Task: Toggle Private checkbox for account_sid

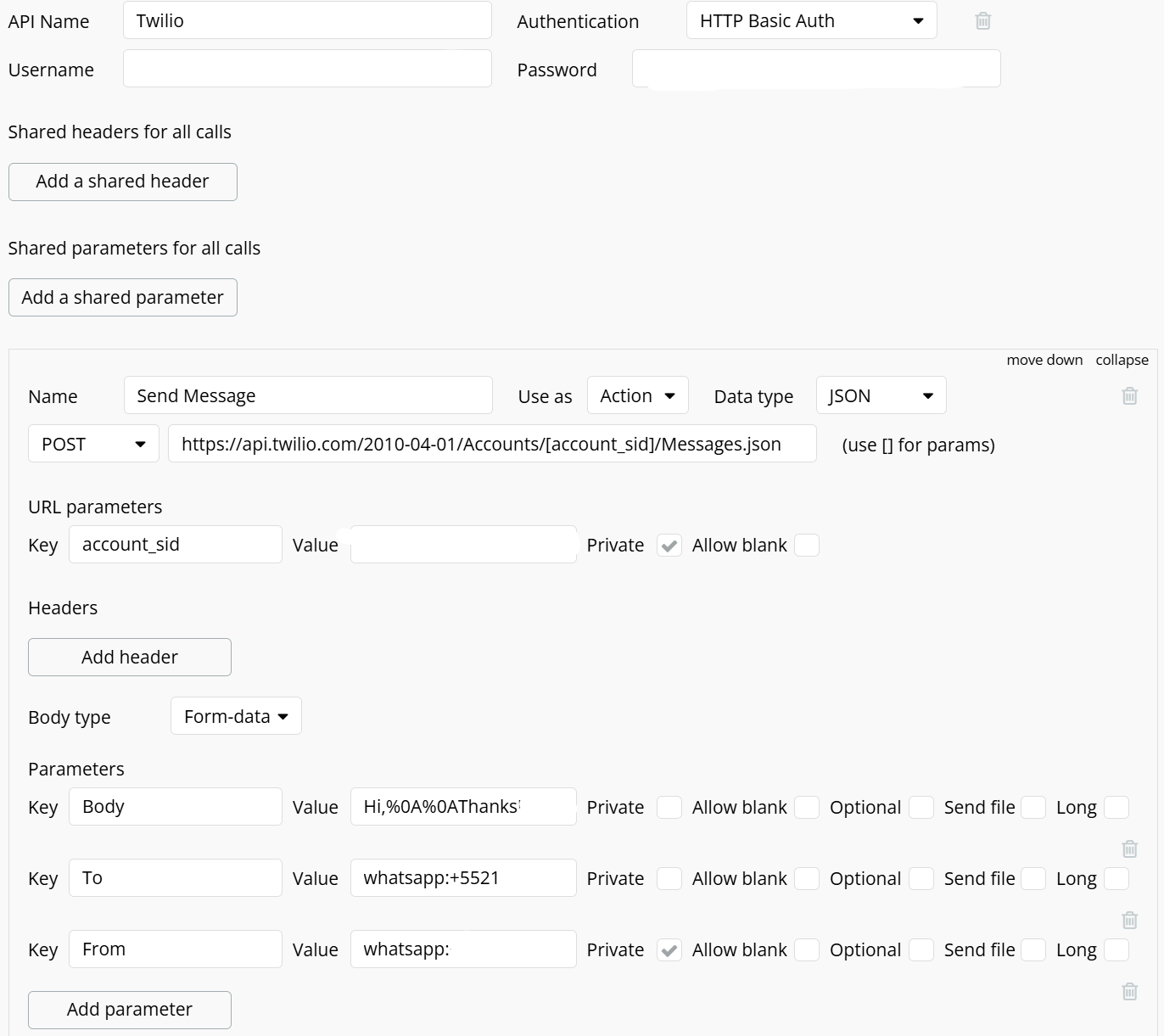Action: click(x=669, y=546)
